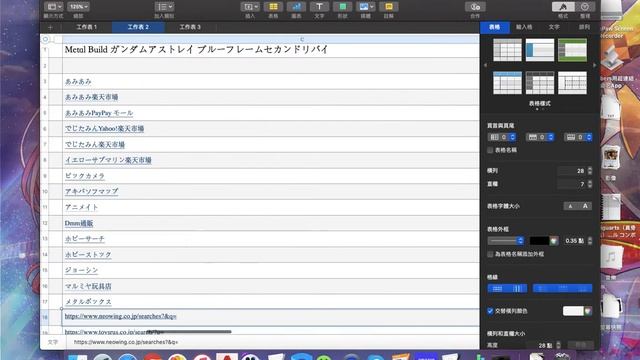The height and width of the screenshot is (360, 640).
Task: Click the Comment (註解) toolbar icon
Action: click(389, 7)
